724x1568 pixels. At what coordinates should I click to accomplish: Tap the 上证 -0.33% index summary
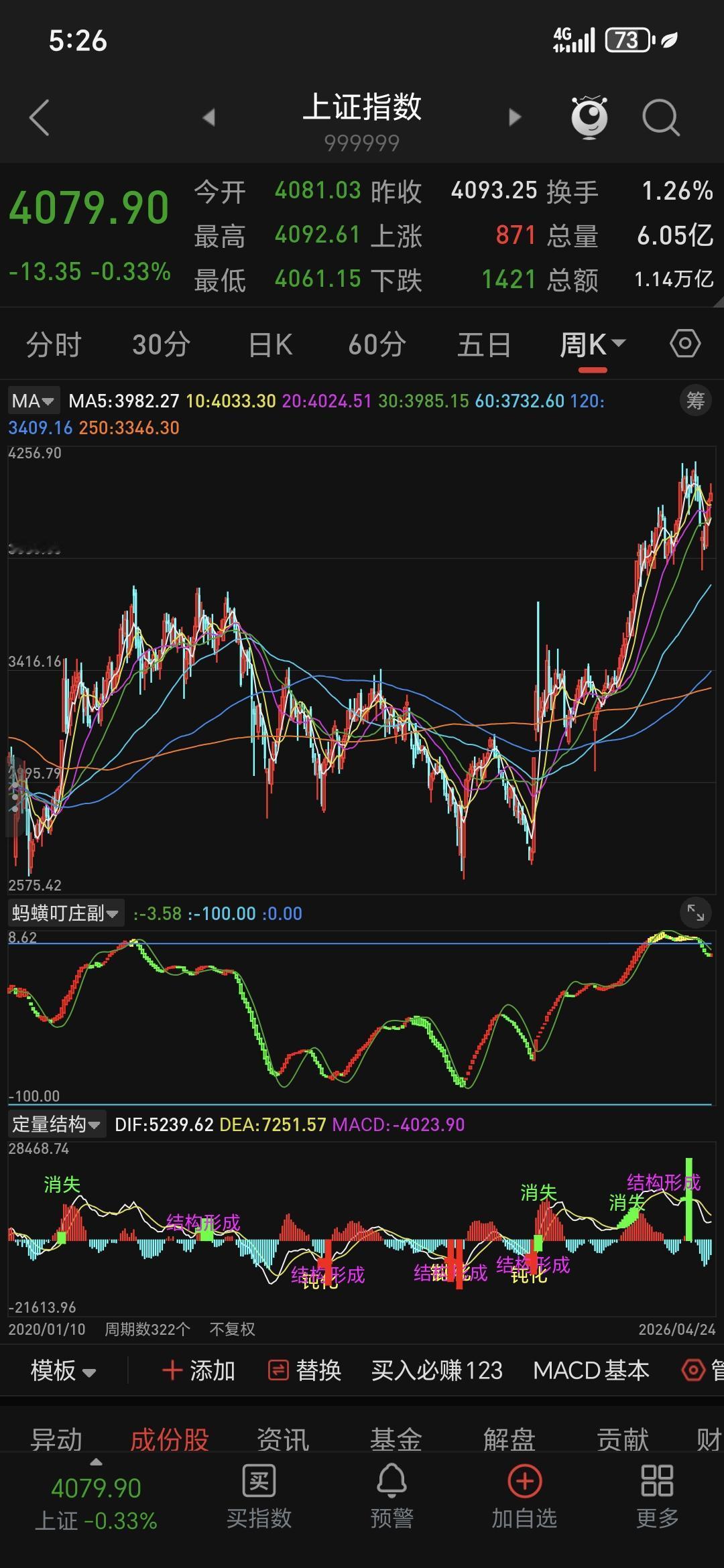[x=96, y=1520]
